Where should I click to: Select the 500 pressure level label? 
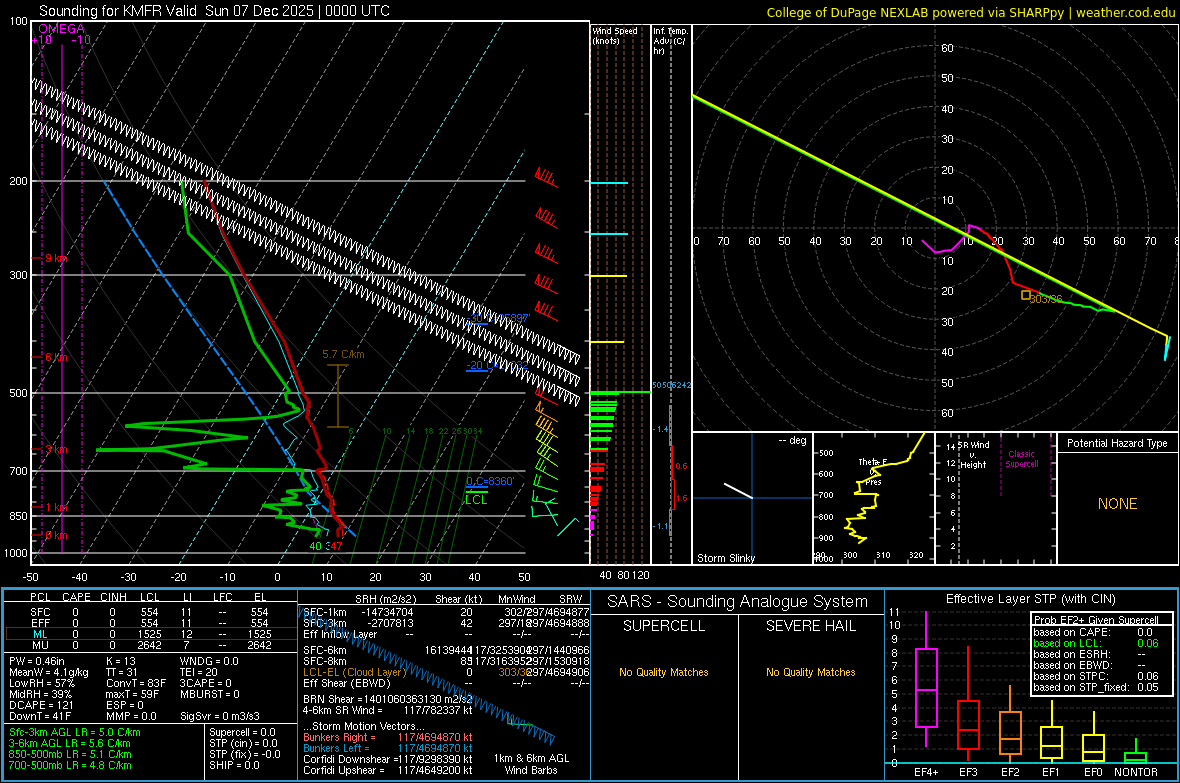coord(18,393)
